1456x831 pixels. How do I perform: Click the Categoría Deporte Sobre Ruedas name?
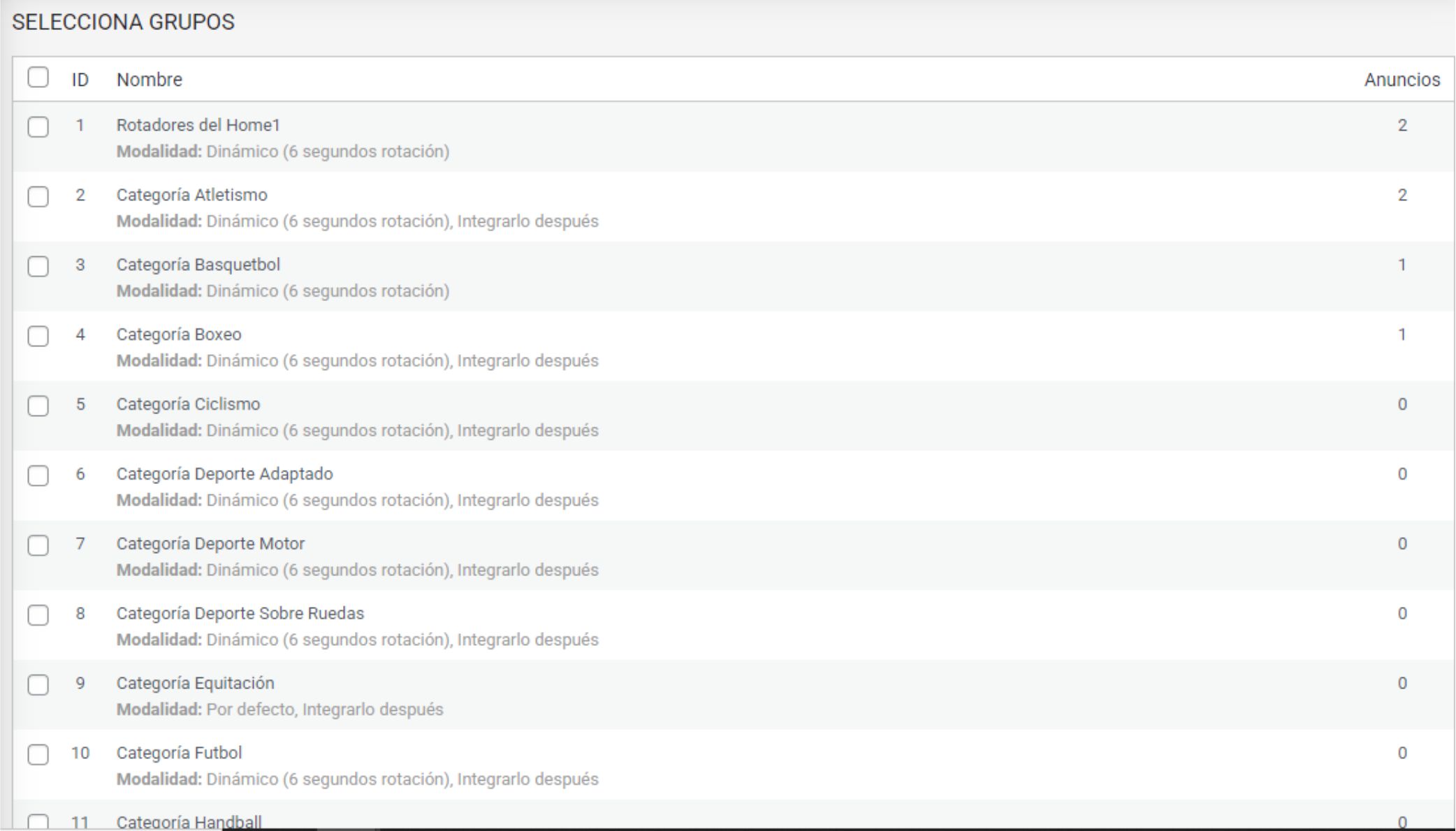[240, 613]
